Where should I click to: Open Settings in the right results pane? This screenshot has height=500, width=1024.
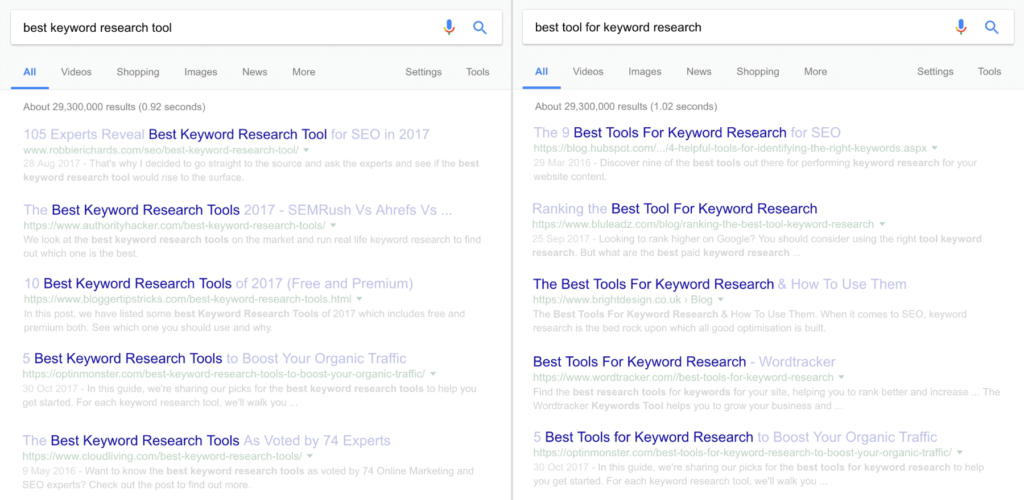[935, 72]
